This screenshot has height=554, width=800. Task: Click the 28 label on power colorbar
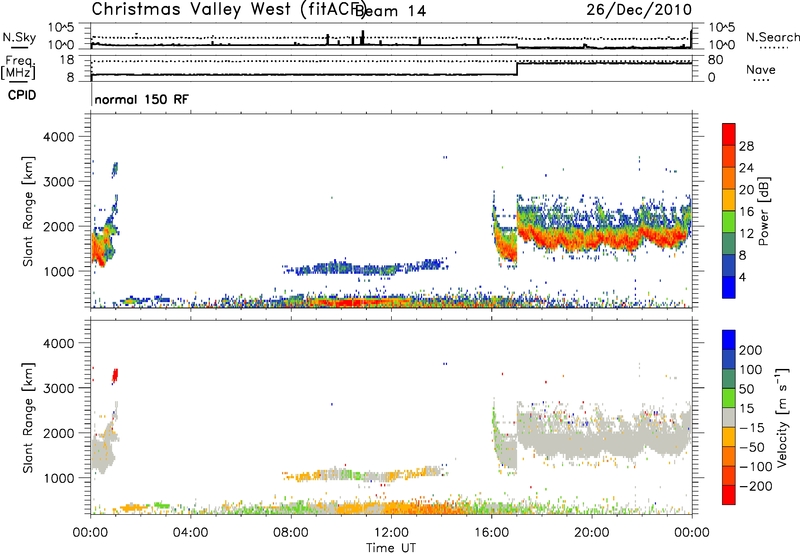point(746,146)
